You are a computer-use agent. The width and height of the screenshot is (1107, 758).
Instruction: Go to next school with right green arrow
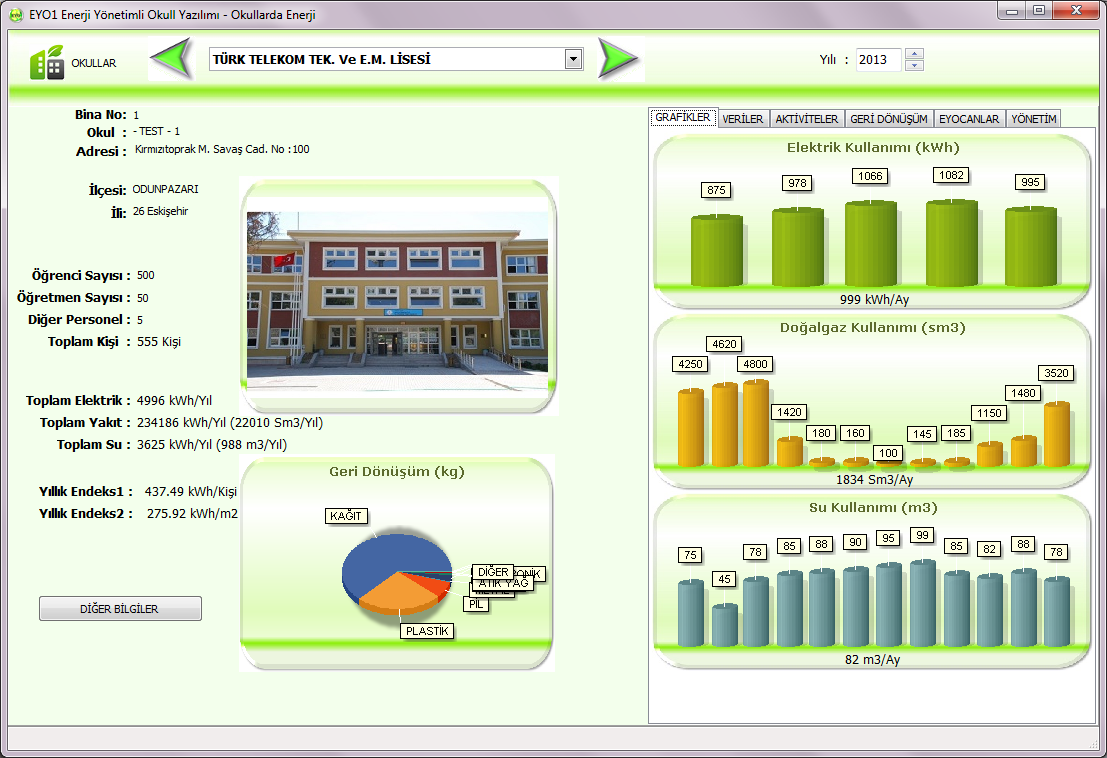point(617,59)
